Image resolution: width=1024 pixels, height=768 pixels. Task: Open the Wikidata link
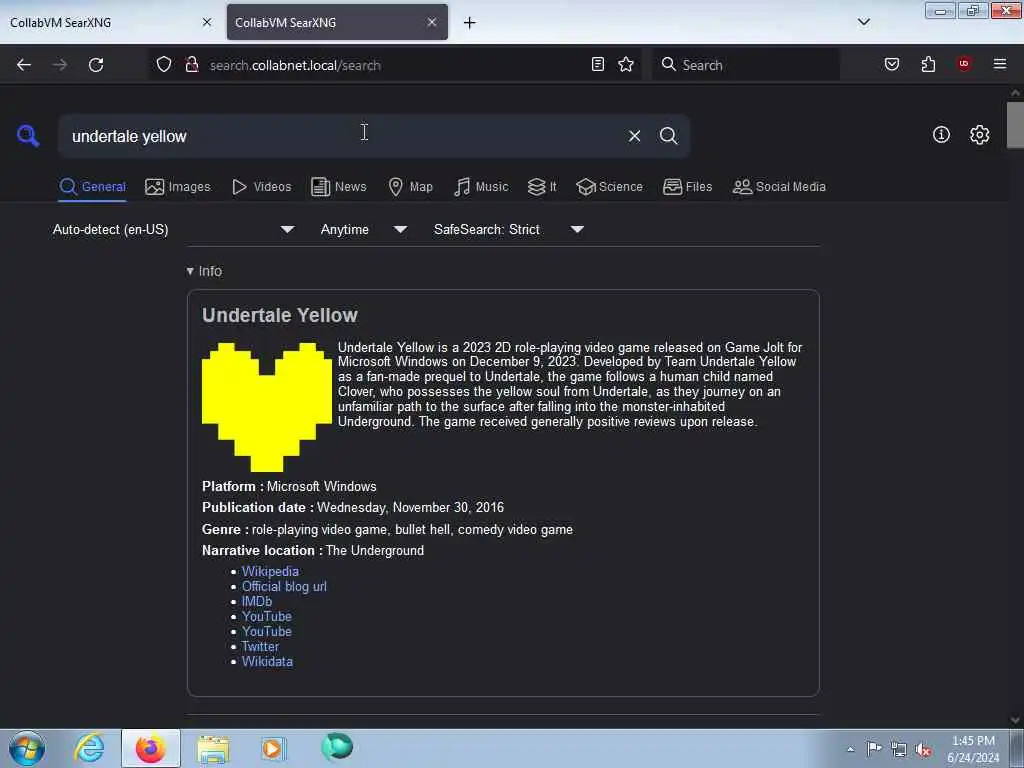coord(267,662)
